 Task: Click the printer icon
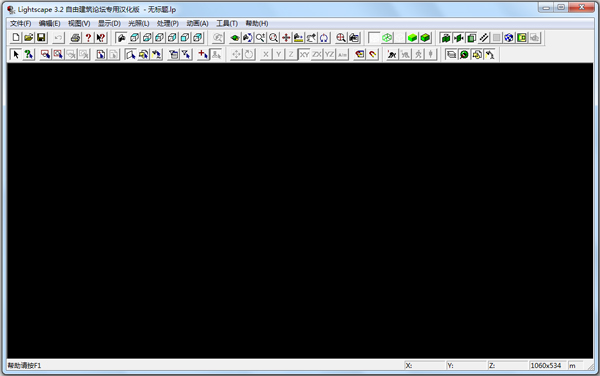(x=75, y=37)
